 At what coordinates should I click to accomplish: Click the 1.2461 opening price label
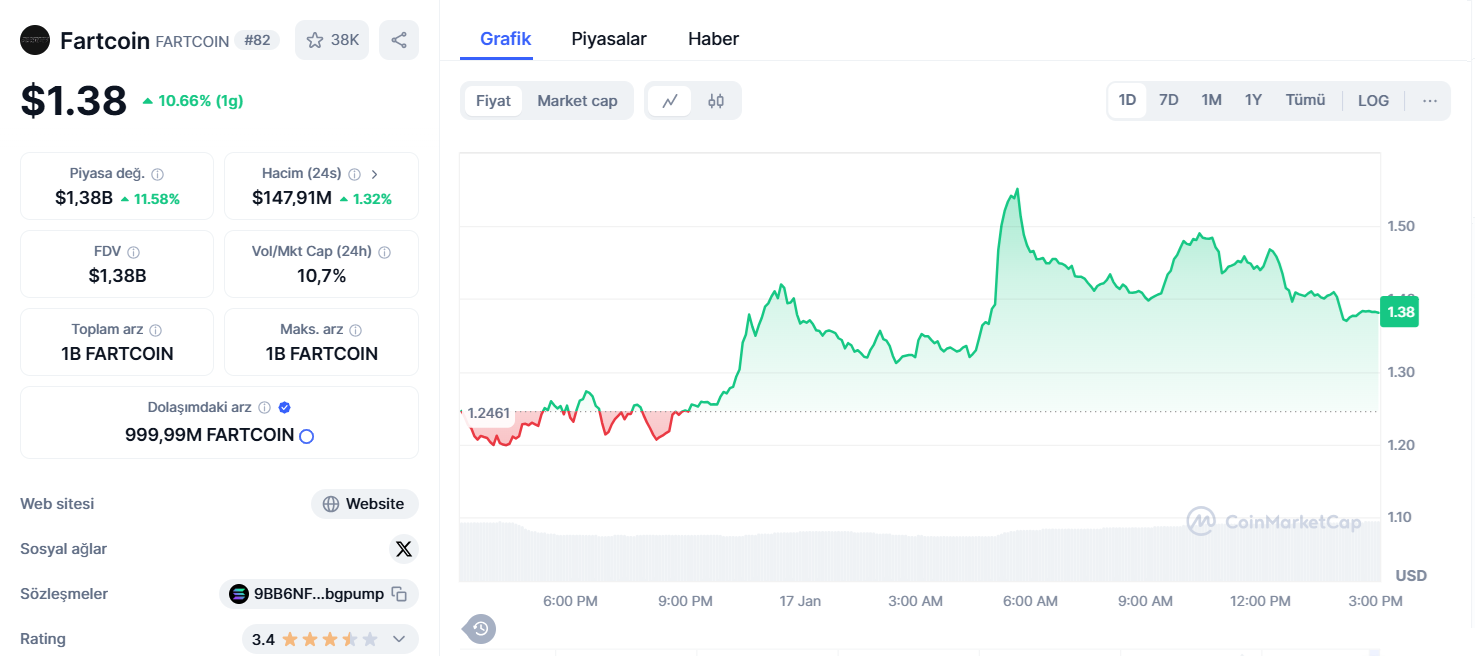tap(489, 412)
